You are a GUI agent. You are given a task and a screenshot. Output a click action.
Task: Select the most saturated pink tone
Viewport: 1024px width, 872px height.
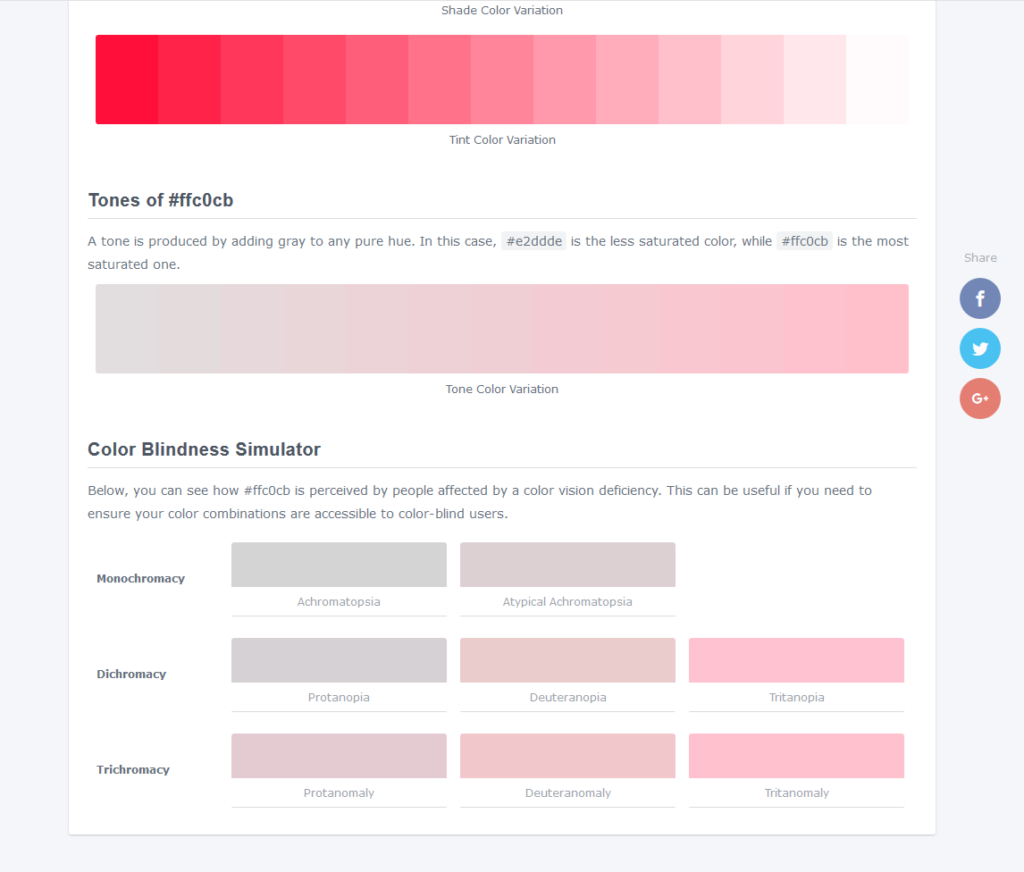click(x=877, y=329)
